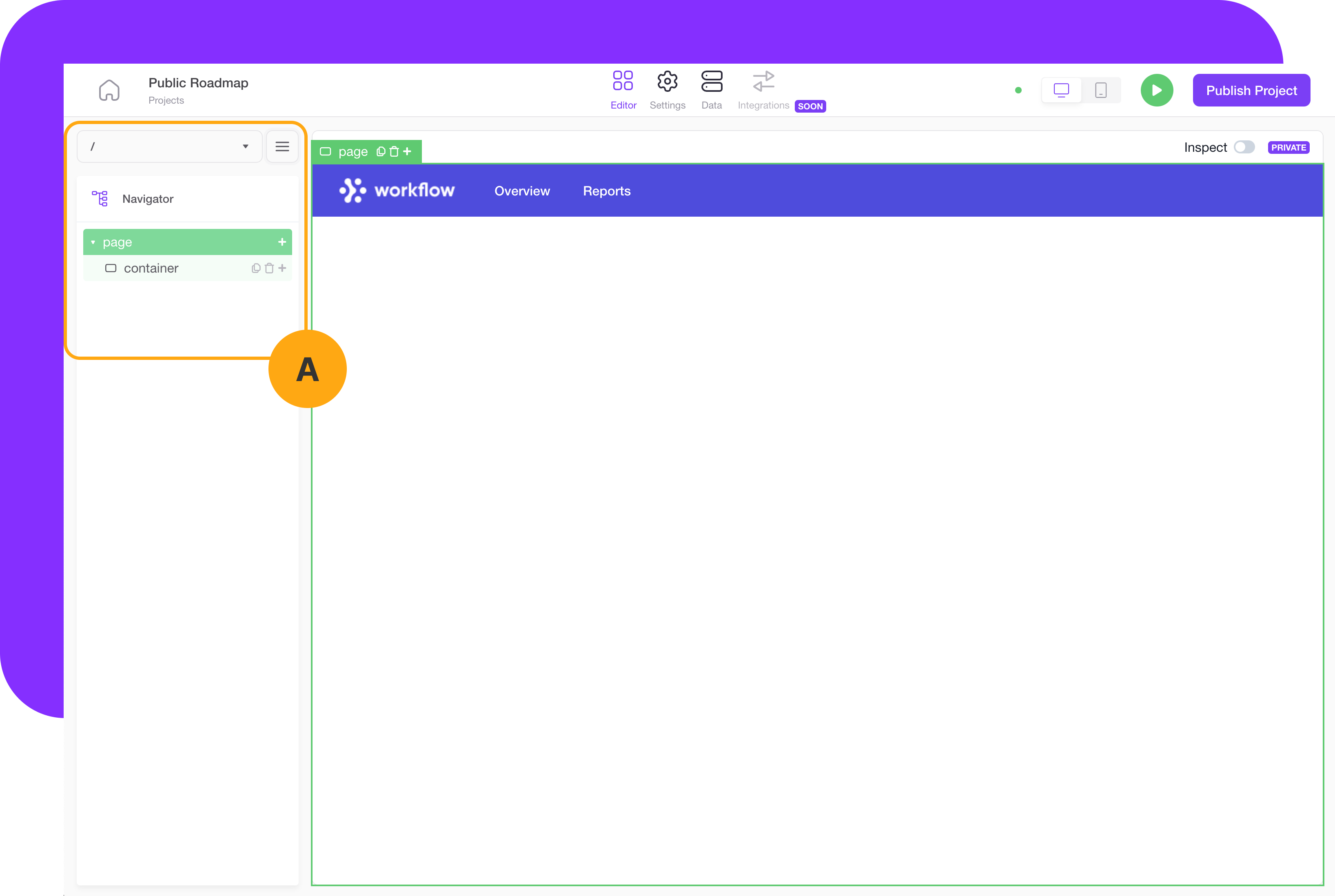Open the page route dropdown
The image size is (1335, 896).
click(x=170, y=147)
